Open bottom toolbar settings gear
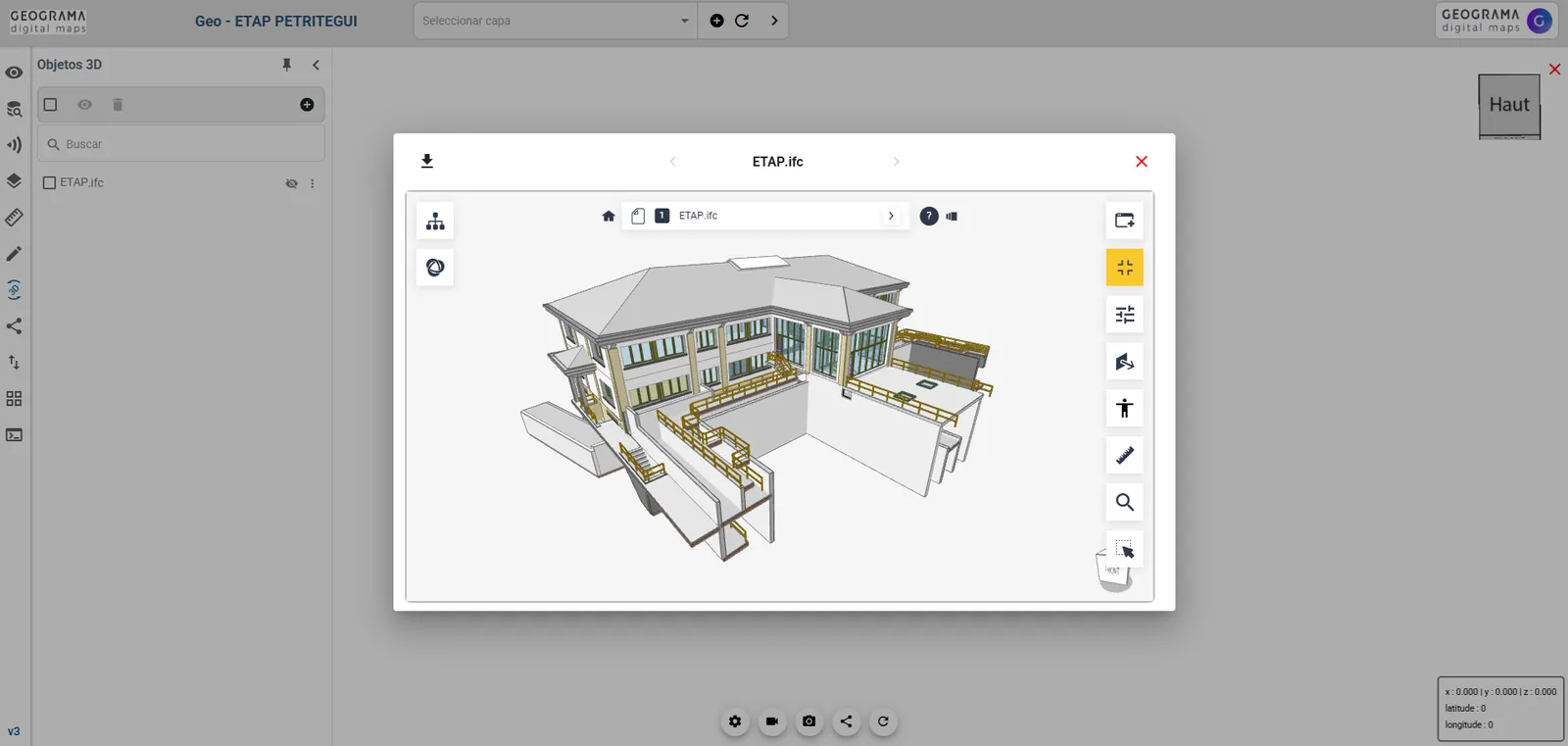The image size is (1568, 746). click(735, 721)
